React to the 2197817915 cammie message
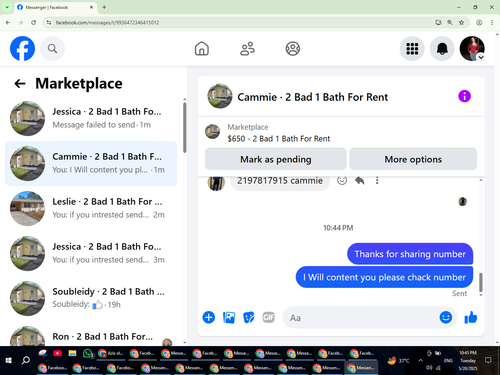 (342, 180)
